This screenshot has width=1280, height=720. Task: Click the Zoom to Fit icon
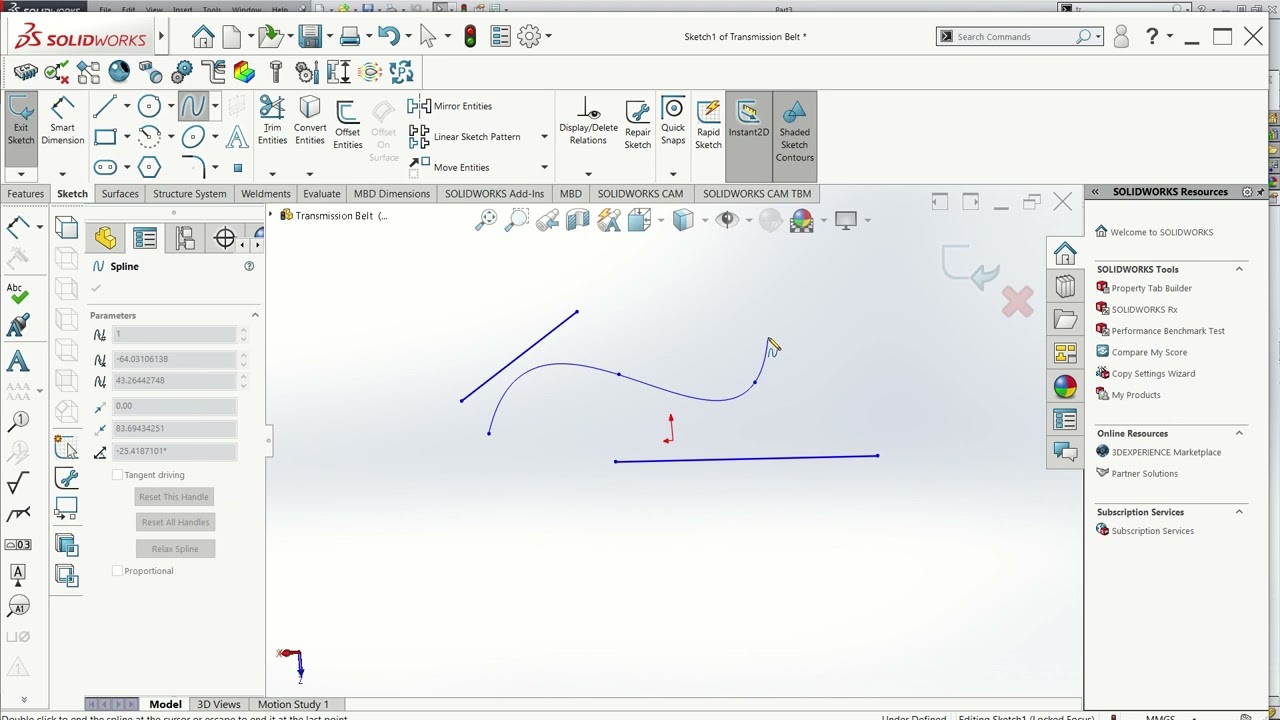(x=486, y=220)
